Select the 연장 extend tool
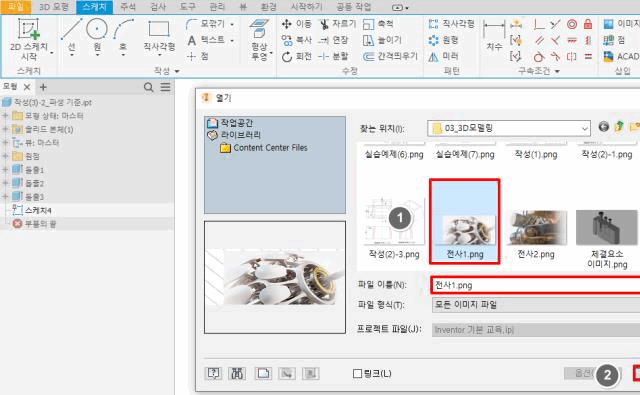This screenshot has height=395, width=640. [x=333, y=40]
